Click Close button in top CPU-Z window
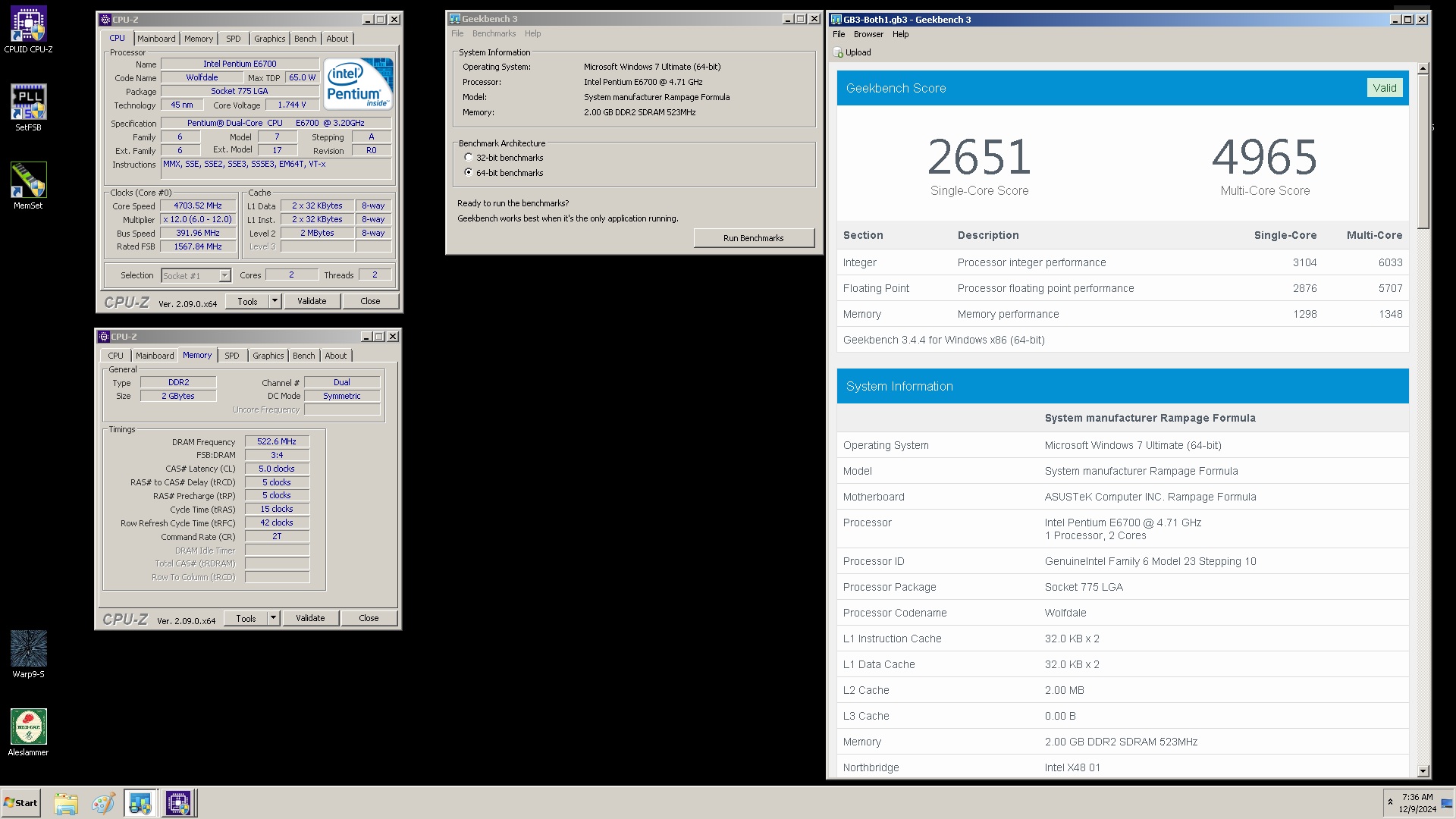The height and width of the screenshot is (819, 1456). (370, 301)
